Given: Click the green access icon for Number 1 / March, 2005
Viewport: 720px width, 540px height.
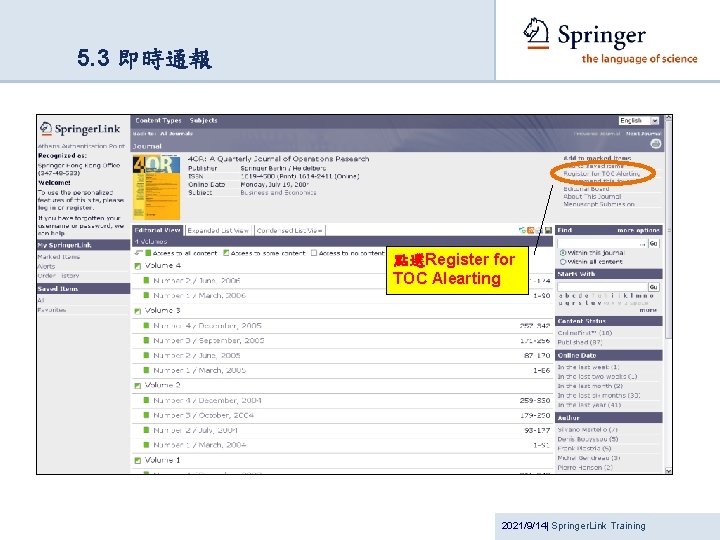Looking at the screenshot, I should (146, 370).
